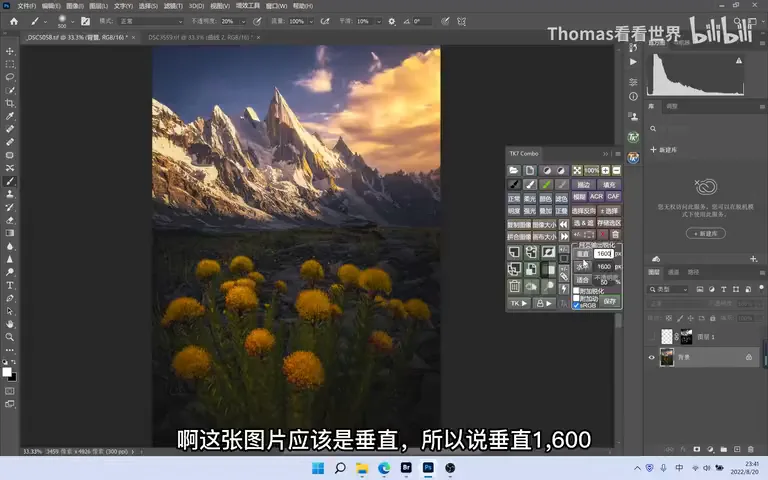Select TK7 black brush icon
The image size is (768, 480).
[x=514, y=185]
